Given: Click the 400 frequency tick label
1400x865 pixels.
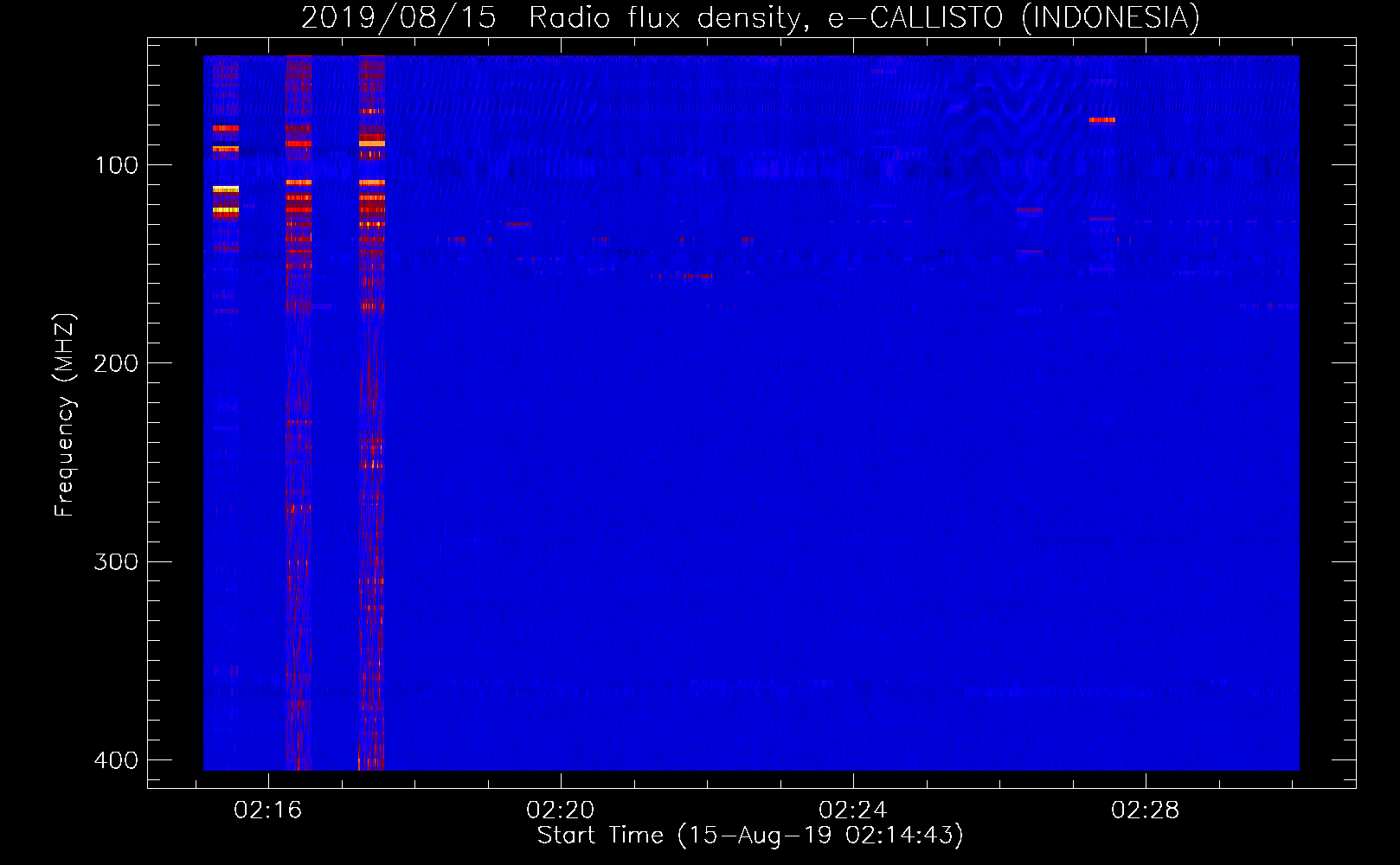Looking at the screenshot, I should 116,759.
